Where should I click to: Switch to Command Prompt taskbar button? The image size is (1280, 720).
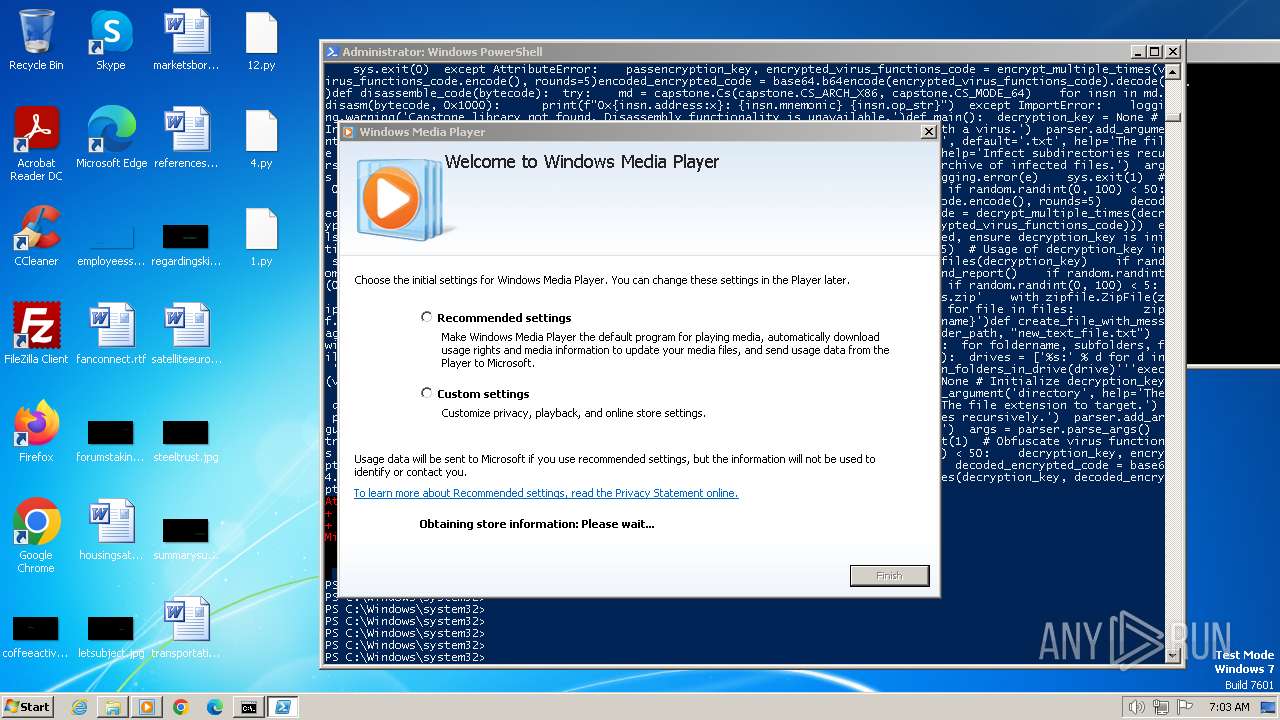tap(249, 707)
